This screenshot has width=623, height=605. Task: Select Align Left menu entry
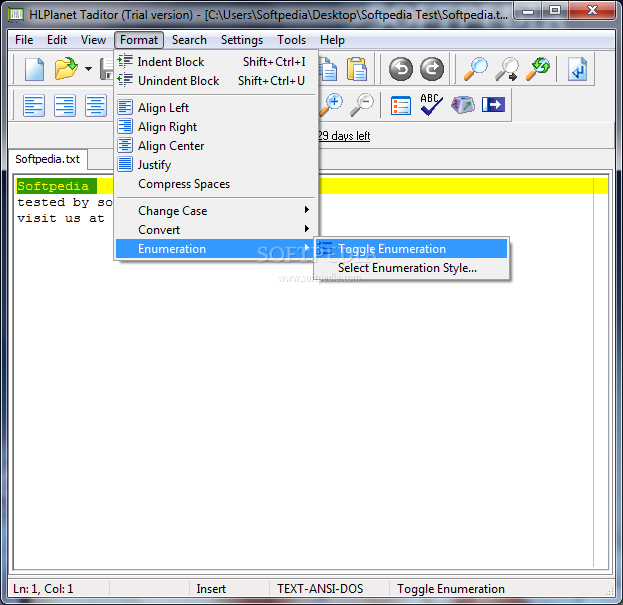(217, 108)
